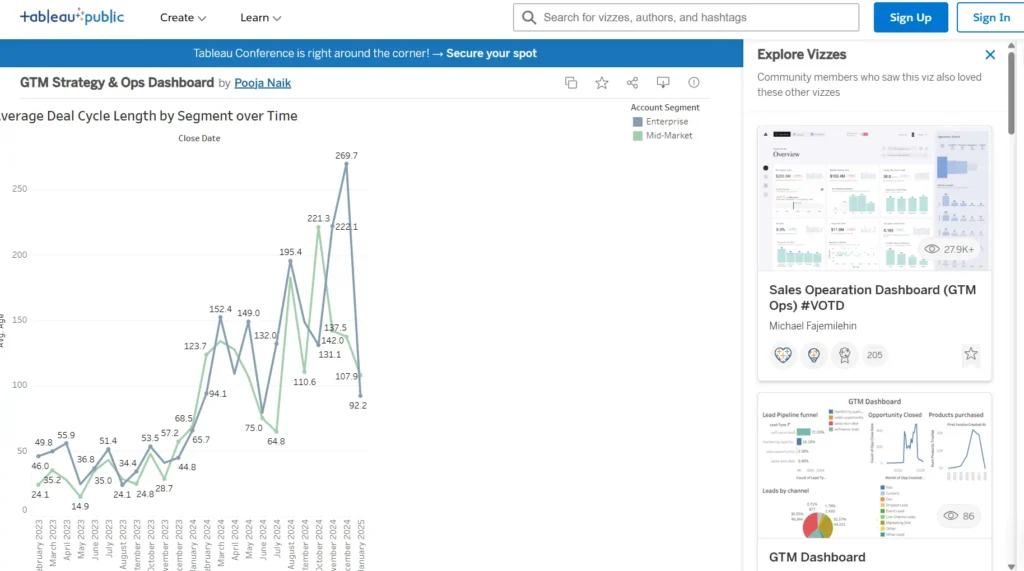Follow the Secure your spot banner link

[x=491, y=54]
